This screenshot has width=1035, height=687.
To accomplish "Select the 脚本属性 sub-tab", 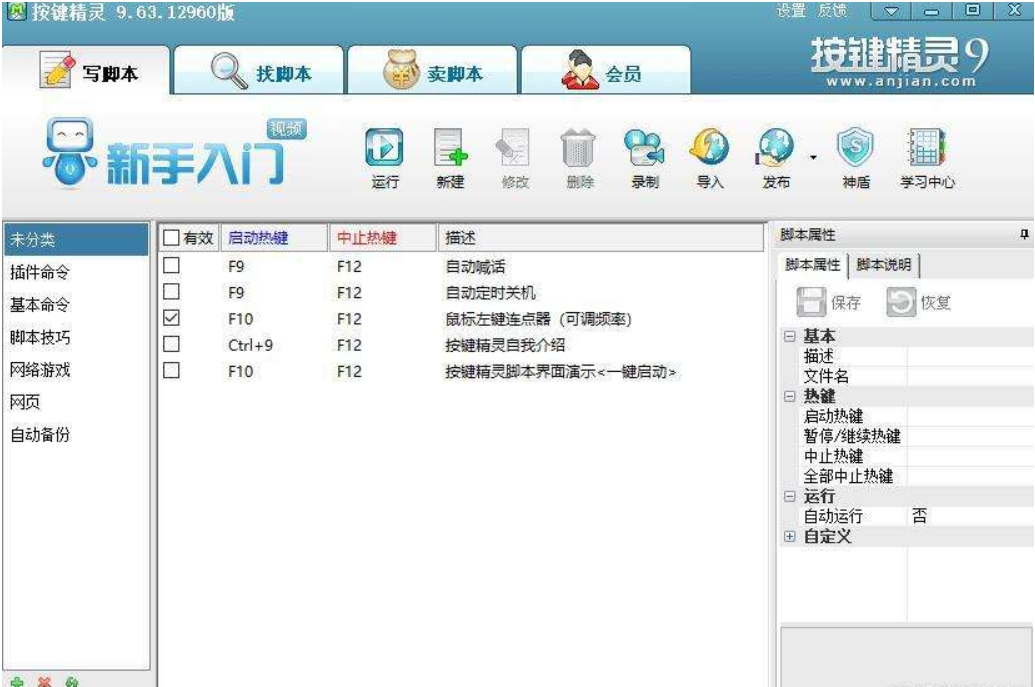I will click(813, 265).
